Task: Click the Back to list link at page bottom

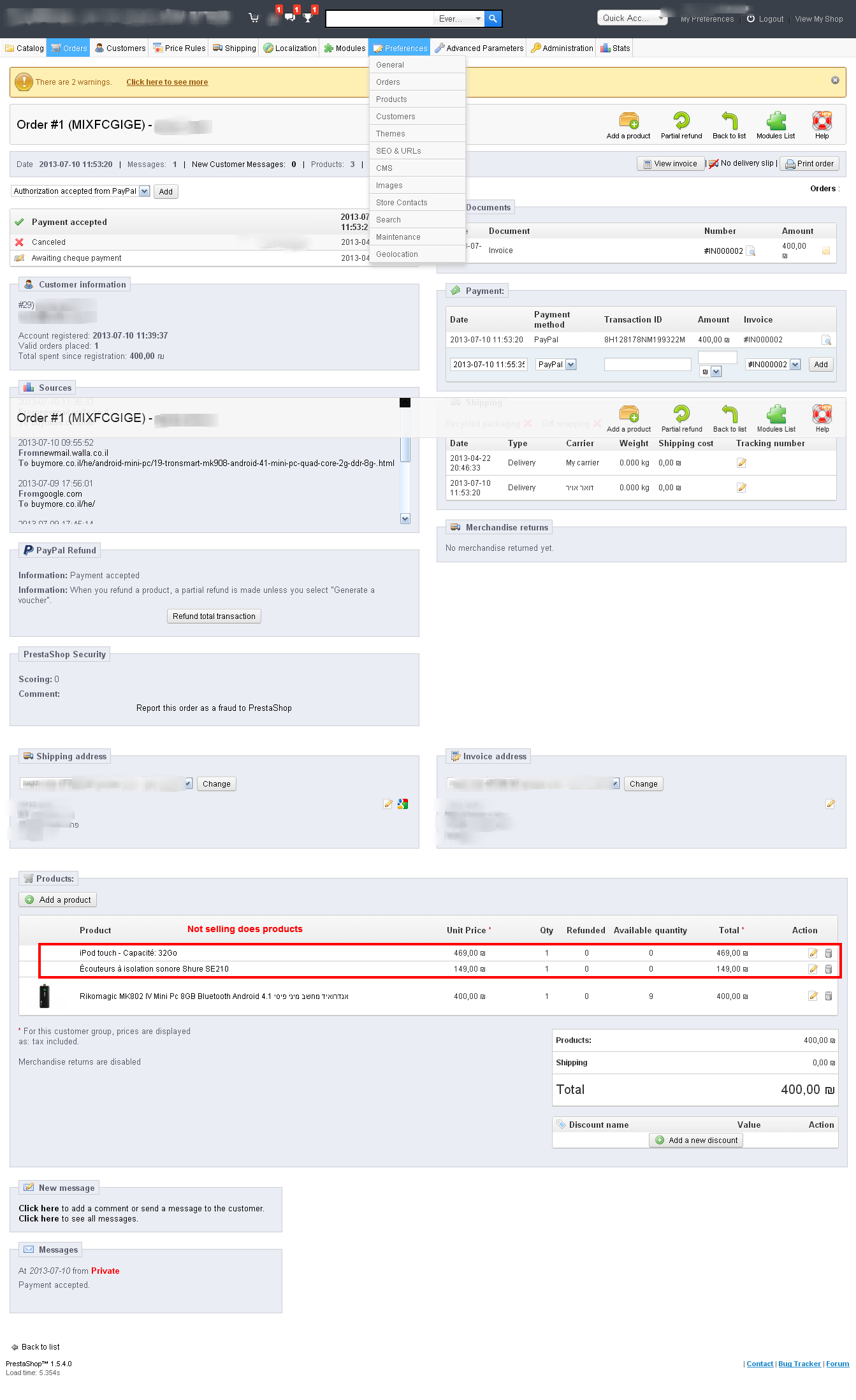Action: point(36,1347)
